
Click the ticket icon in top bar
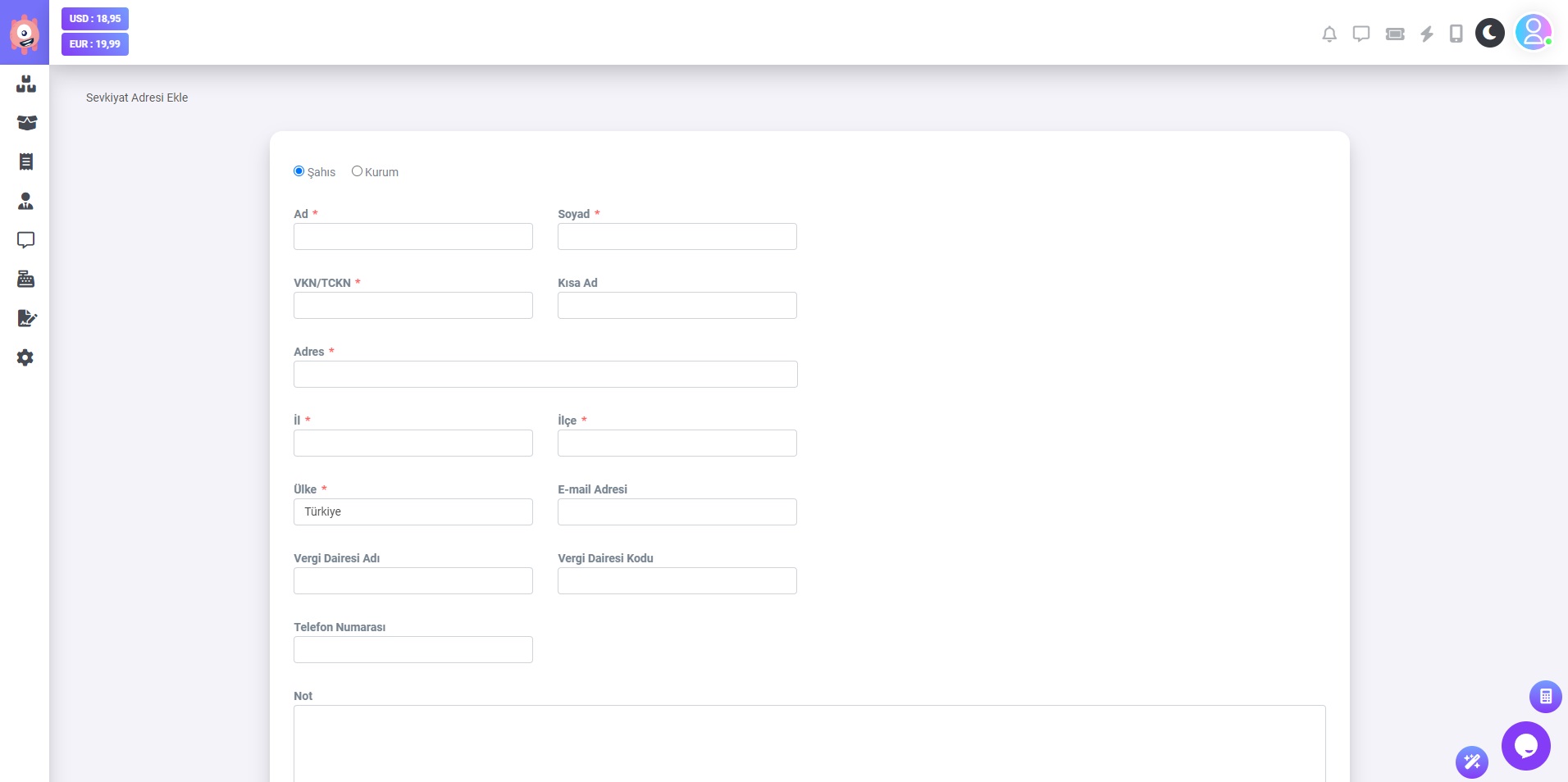click(1395, 34)
